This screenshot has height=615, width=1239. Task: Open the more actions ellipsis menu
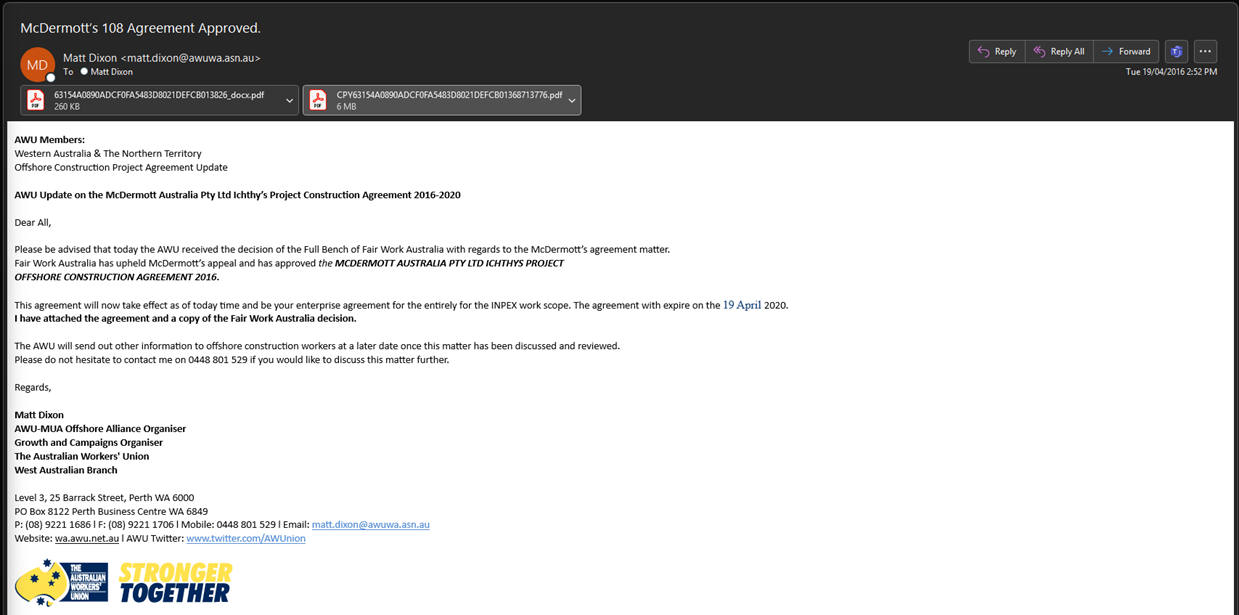pyautogui.click(x=1205, y=51)
